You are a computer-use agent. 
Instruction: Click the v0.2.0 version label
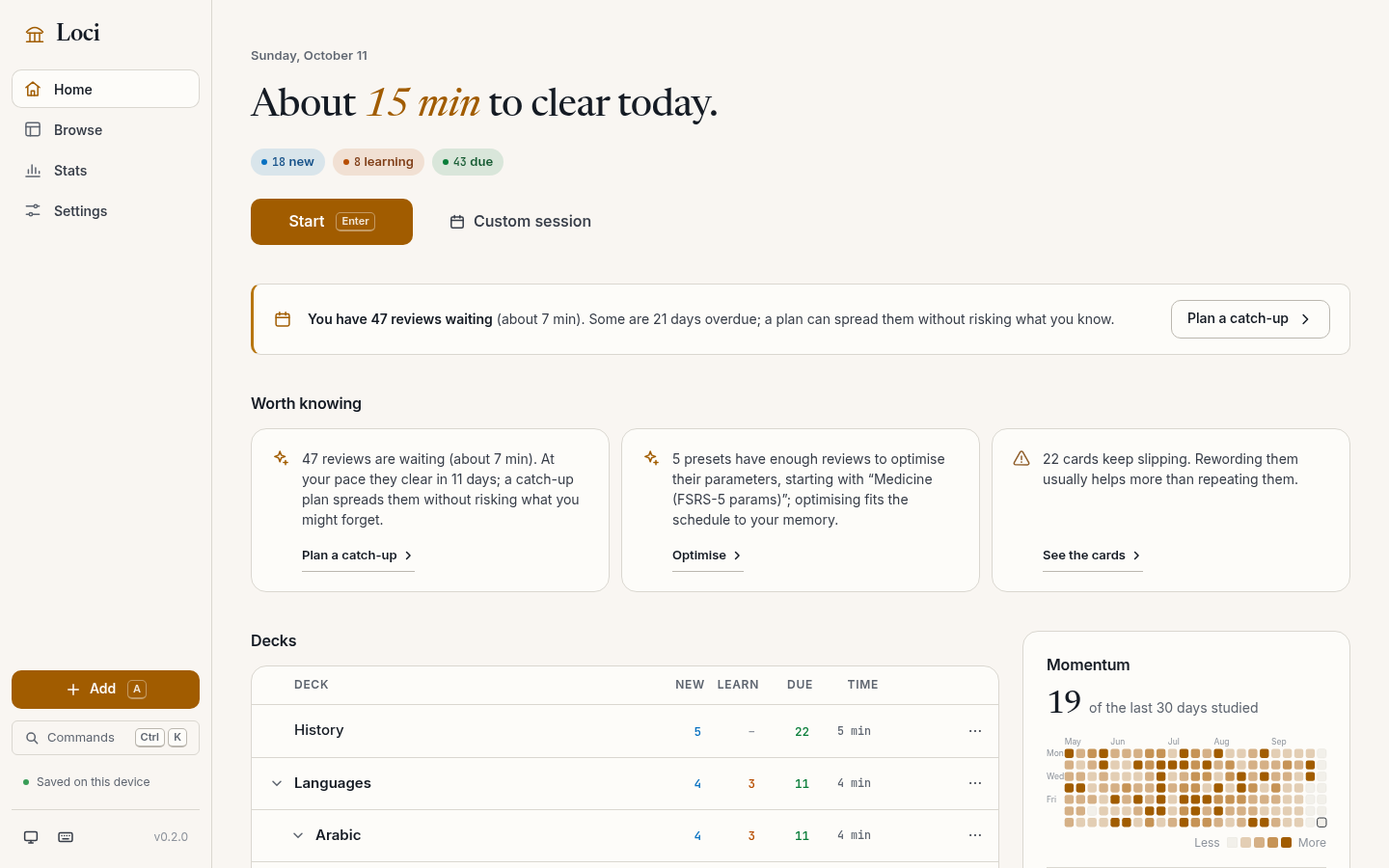171,837
